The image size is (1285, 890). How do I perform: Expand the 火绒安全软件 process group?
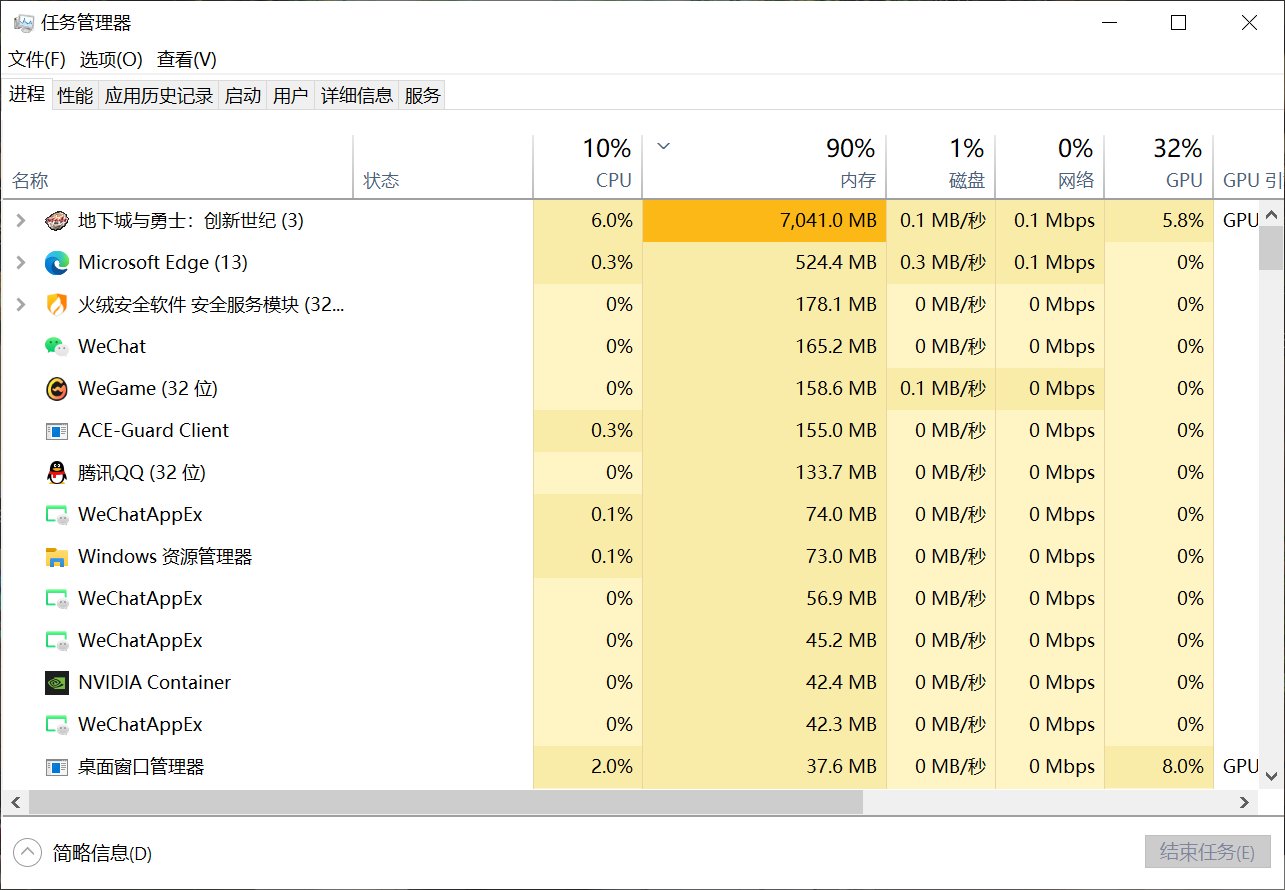[x=21, y=304]
